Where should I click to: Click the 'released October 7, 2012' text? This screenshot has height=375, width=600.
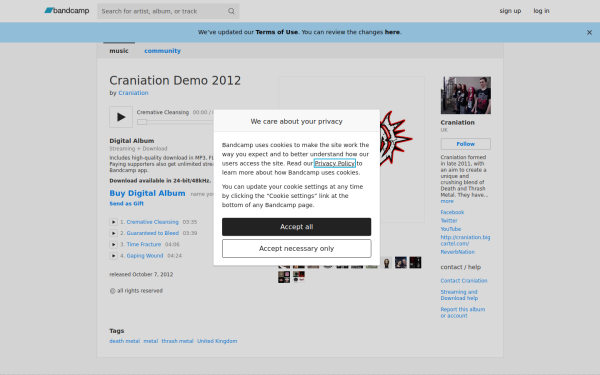(x=141, y=274)
